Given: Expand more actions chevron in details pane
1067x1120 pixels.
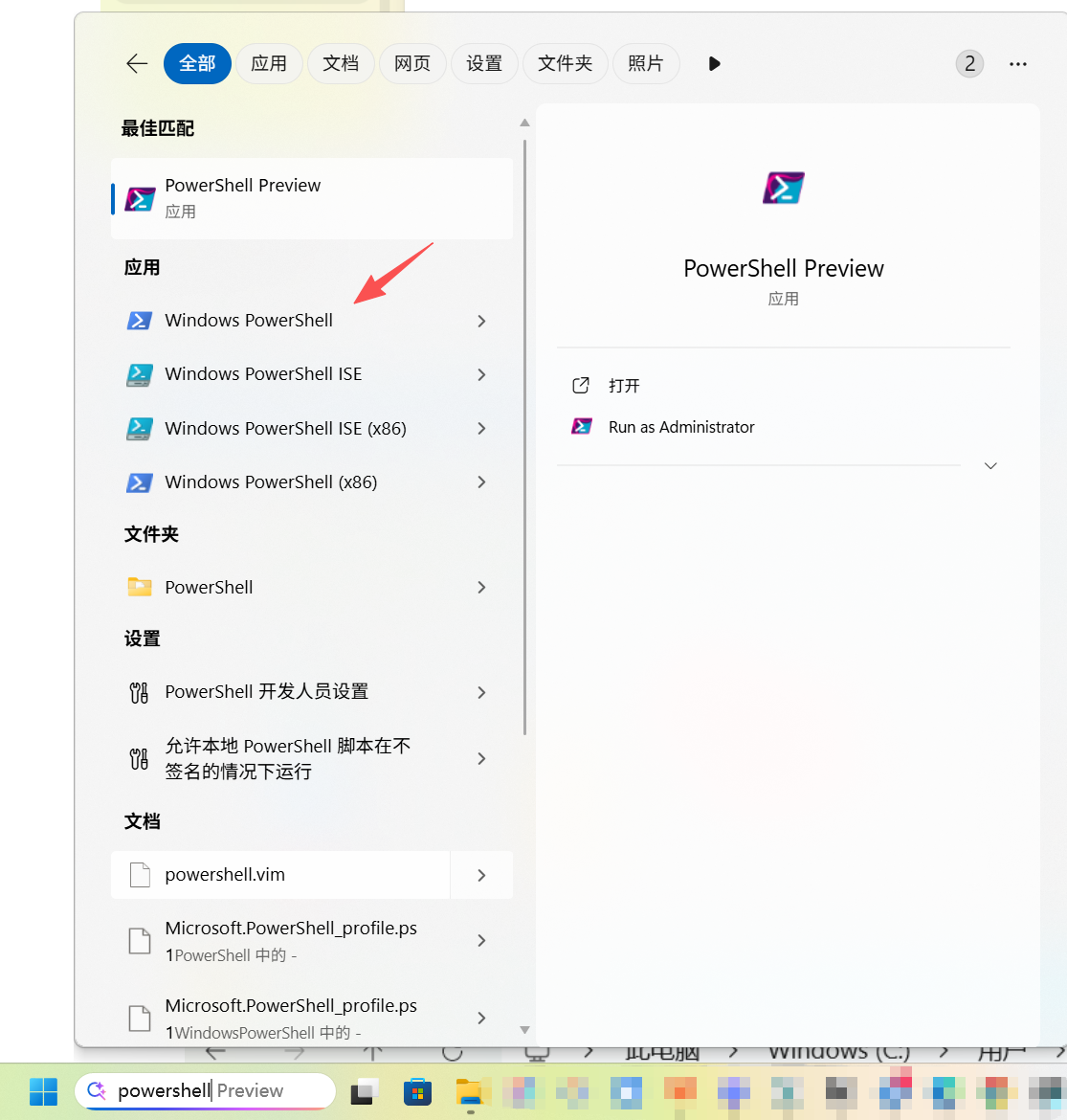Looking at the screenshot, I should point(990,466).
